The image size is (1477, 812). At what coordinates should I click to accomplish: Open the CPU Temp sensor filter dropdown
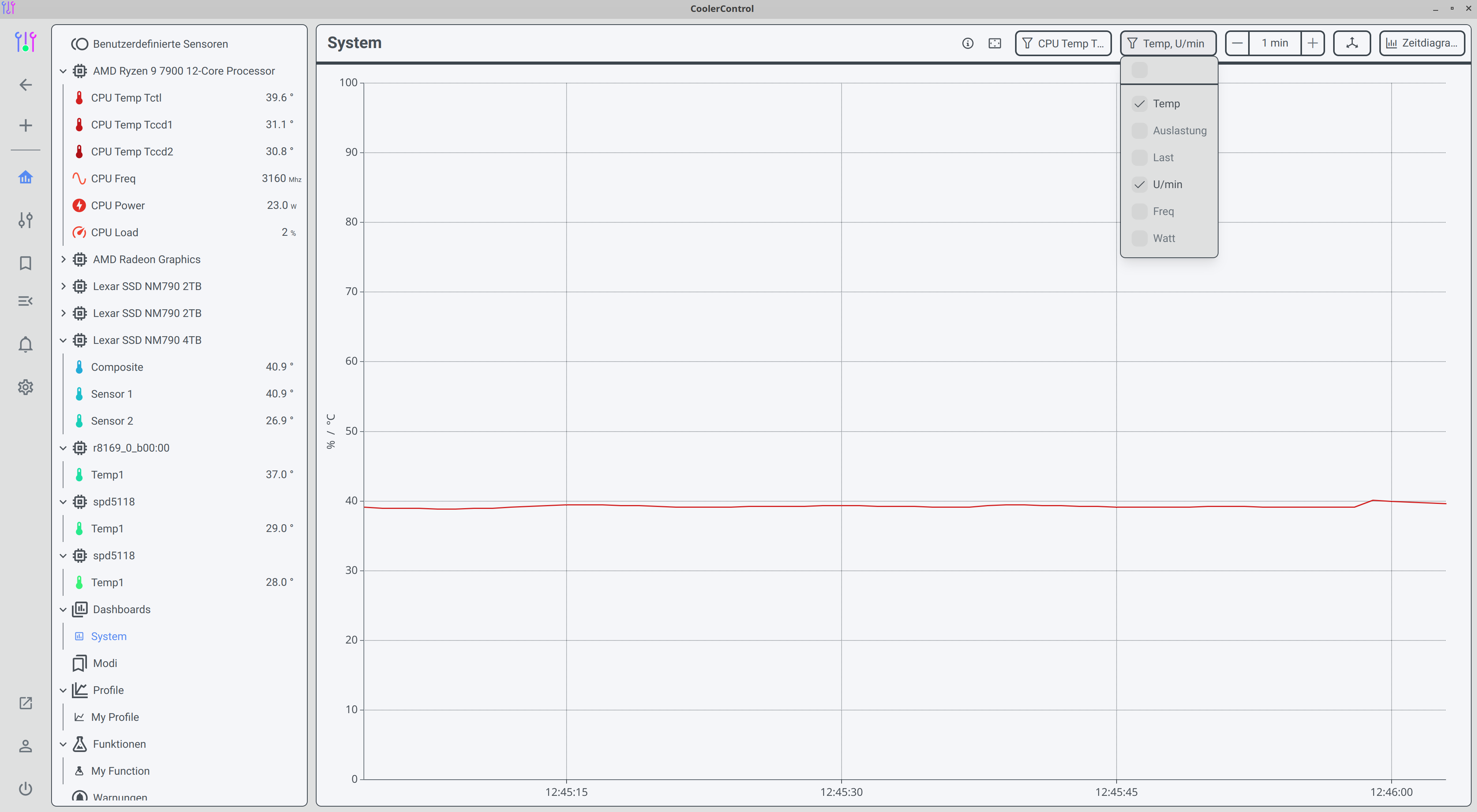tap(1062, 43)
